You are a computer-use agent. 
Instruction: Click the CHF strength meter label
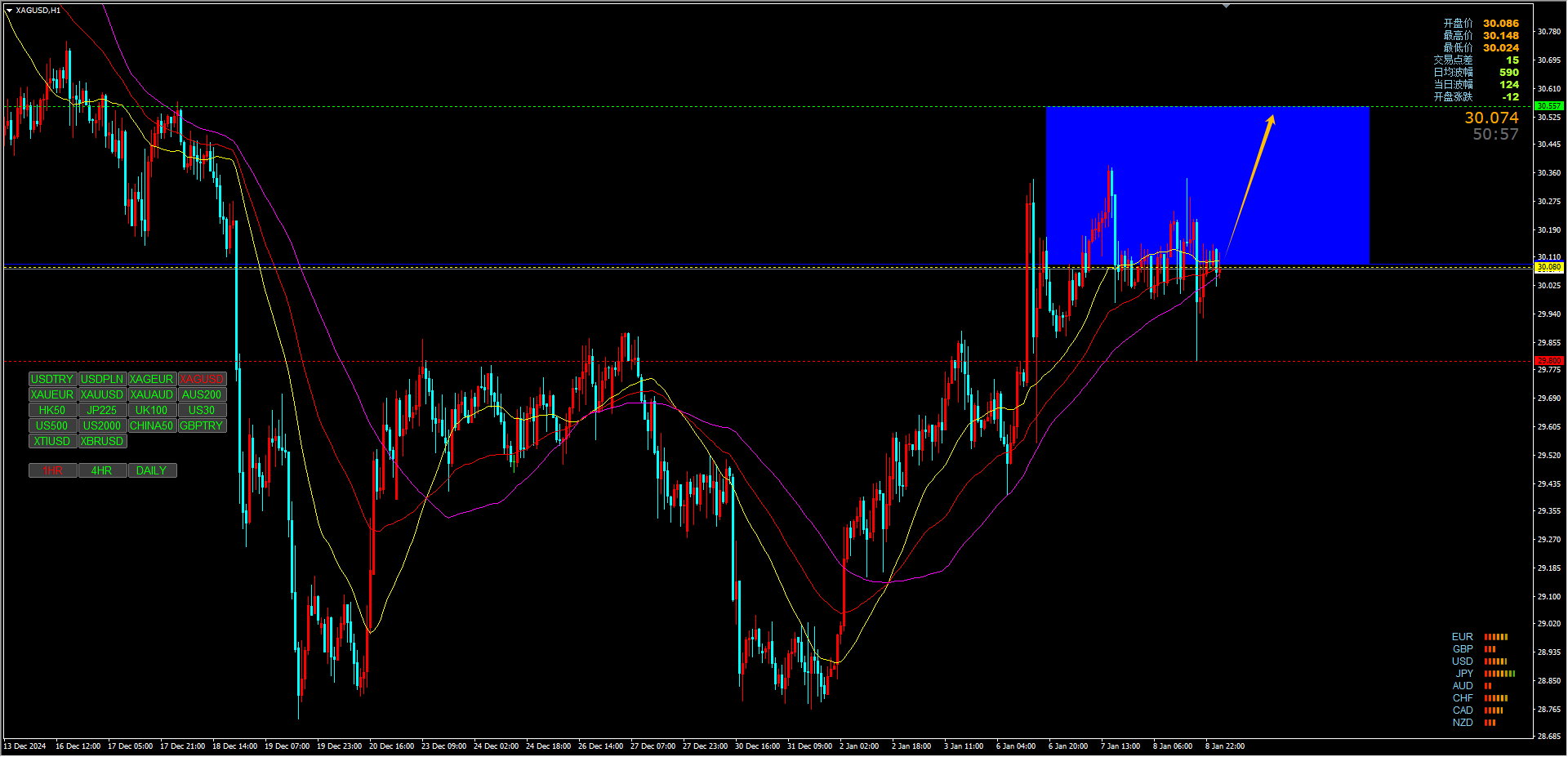tap(1463, 698)
